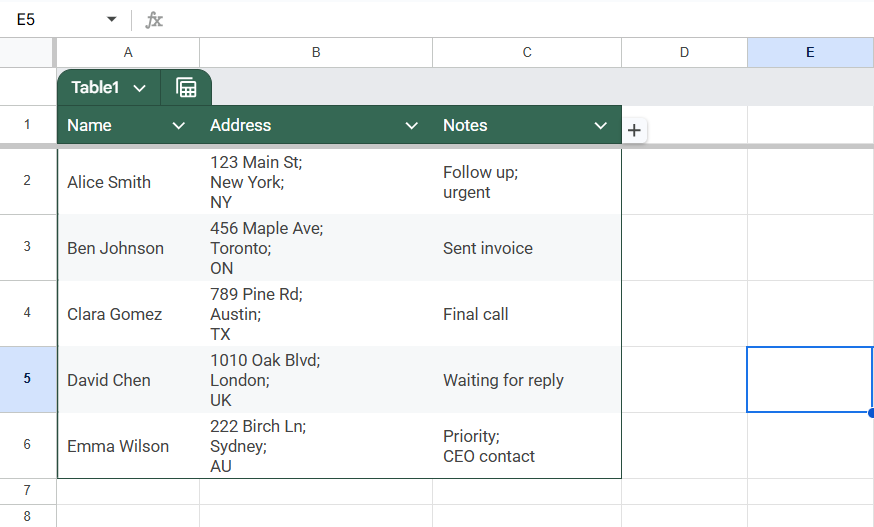Select the Clara Gomez cell

coord(128,313)
